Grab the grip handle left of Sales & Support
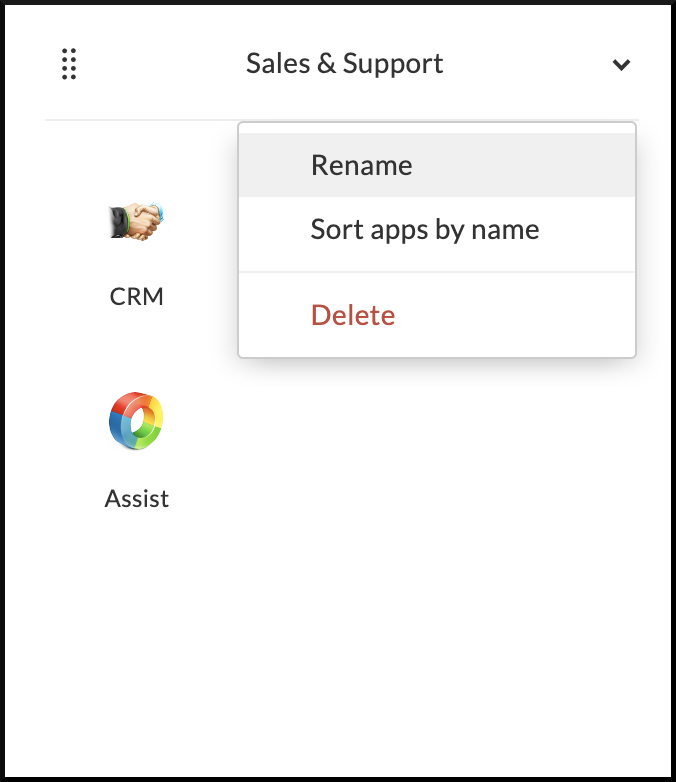676x782 pixels. [69, 64]
